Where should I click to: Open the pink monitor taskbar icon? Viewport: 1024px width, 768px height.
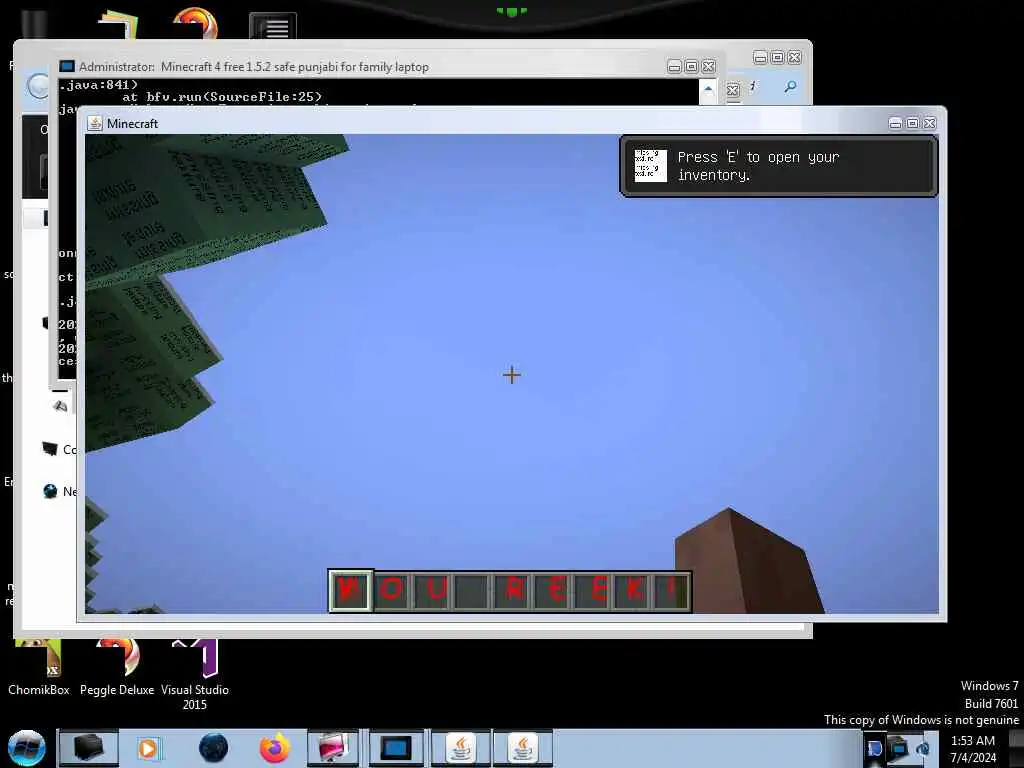tap(333, 748)
